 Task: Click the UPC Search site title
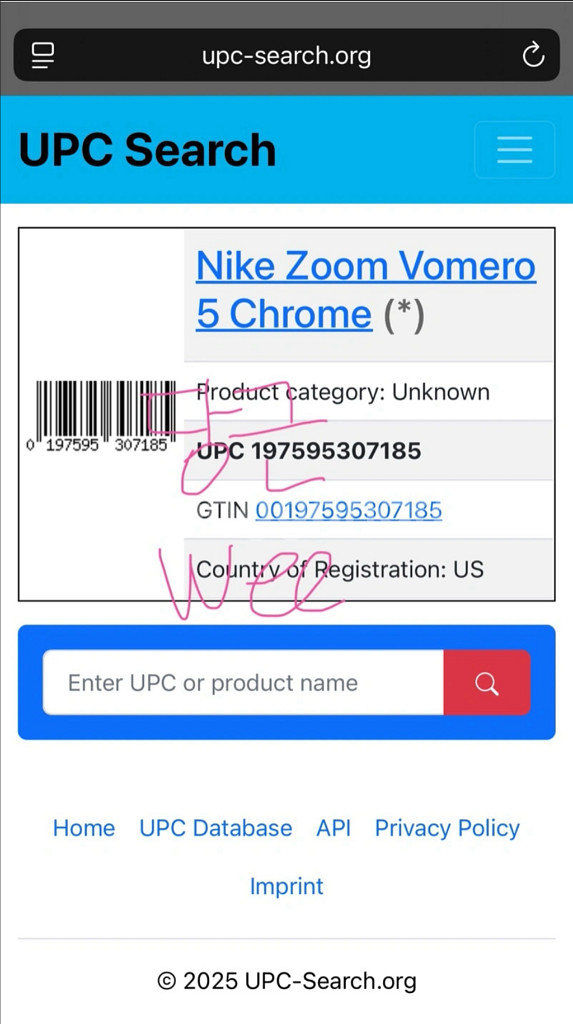click(x=148, y=150)
